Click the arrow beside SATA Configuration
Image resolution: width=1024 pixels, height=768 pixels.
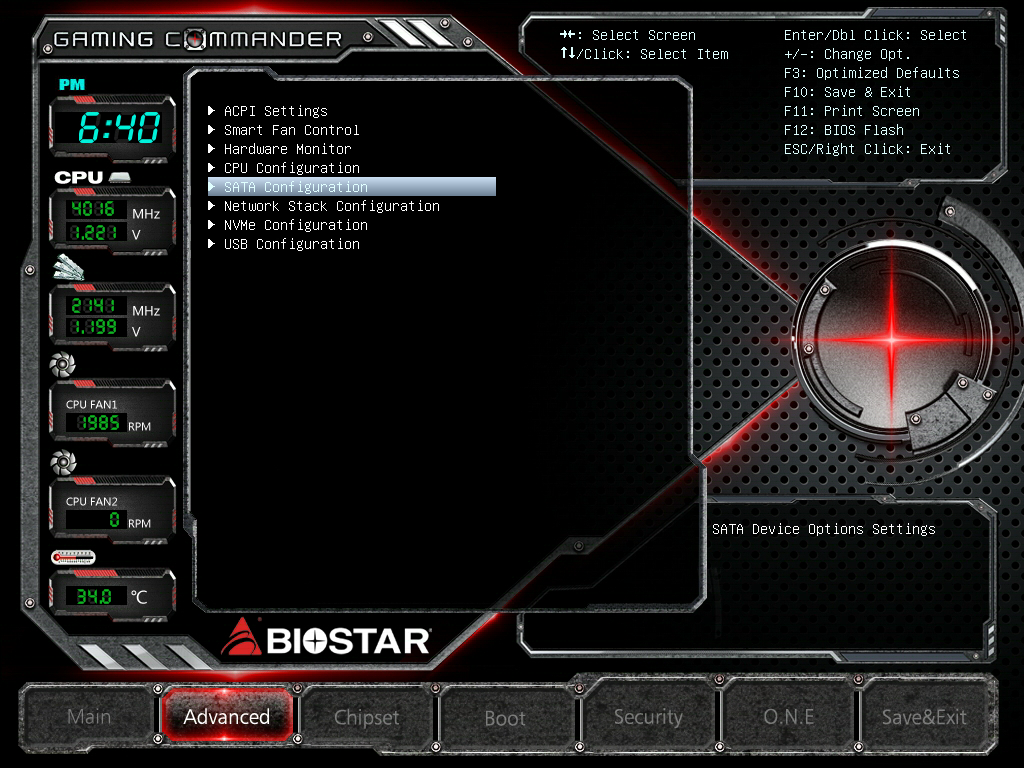(212, 186)
